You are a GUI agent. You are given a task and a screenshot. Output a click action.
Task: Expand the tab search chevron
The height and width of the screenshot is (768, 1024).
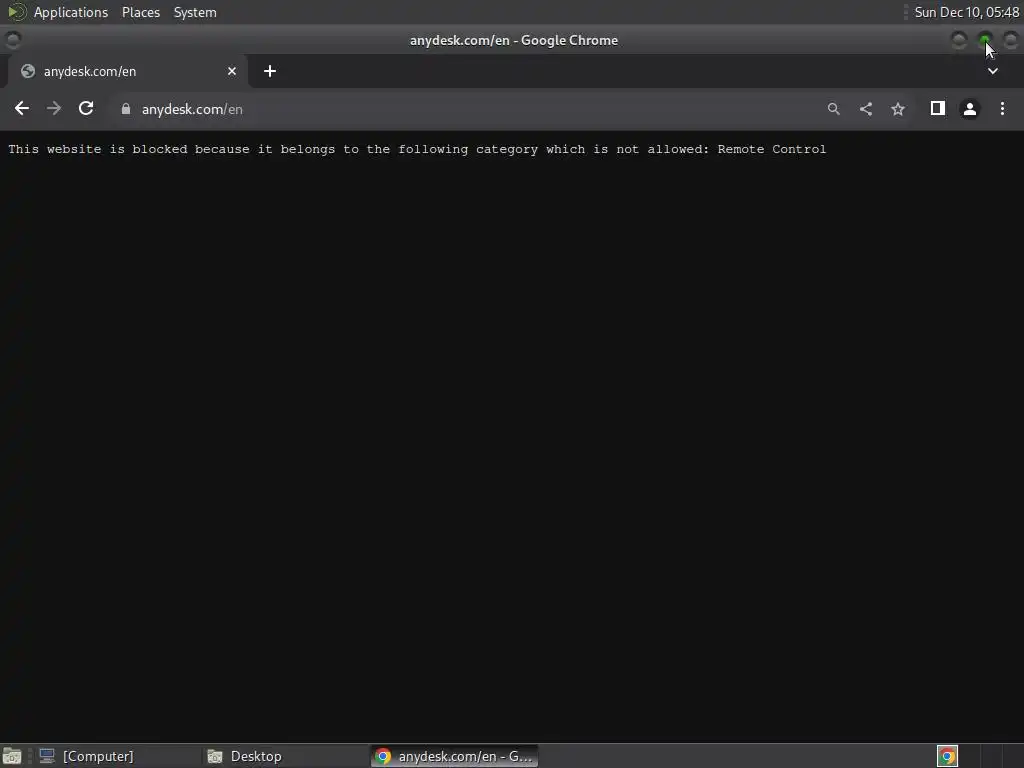coord(993,71)
